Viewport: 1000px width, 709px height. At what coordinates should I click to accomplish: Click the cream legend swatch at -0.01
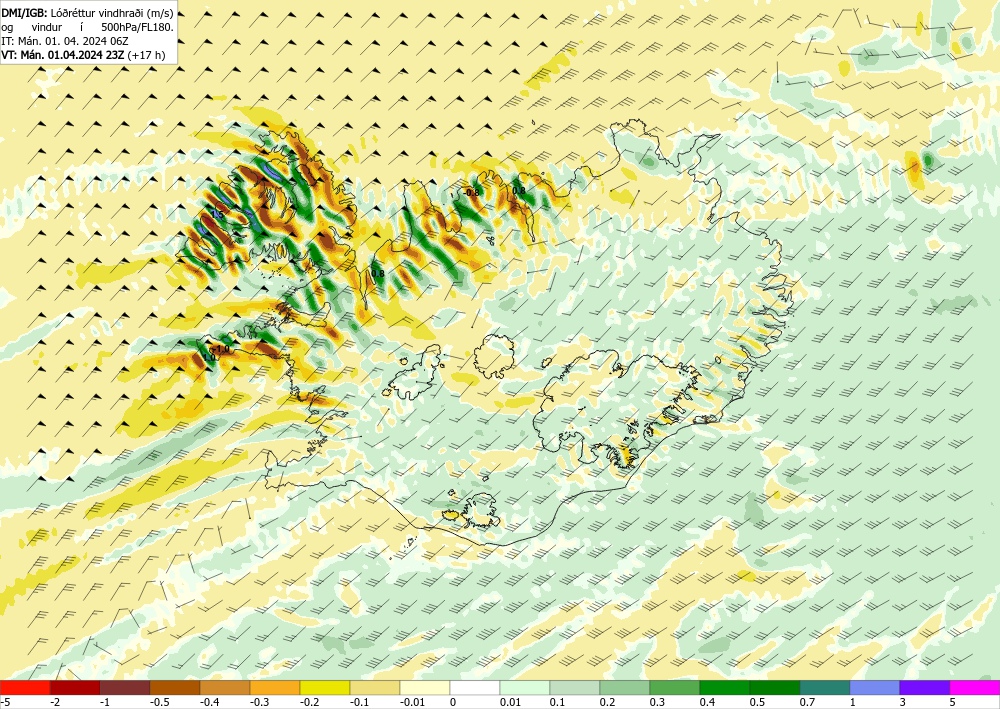pyautogui.click(x=425, y=688)
